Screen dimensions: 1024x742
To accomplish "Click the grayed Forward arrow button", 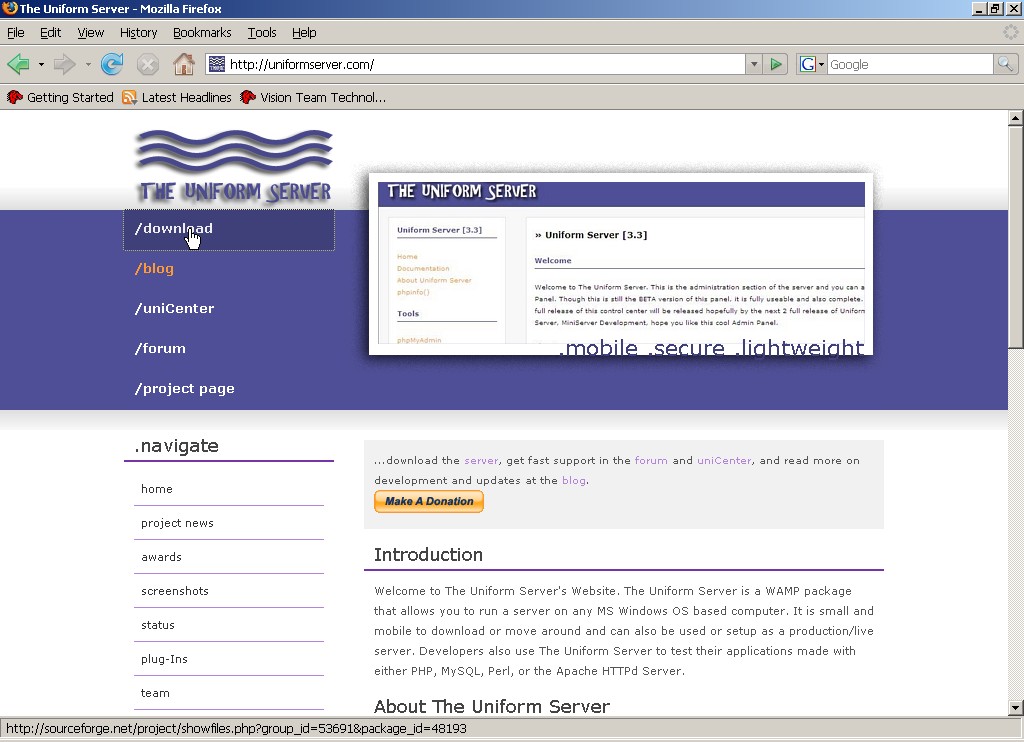I will pos(64,64).
